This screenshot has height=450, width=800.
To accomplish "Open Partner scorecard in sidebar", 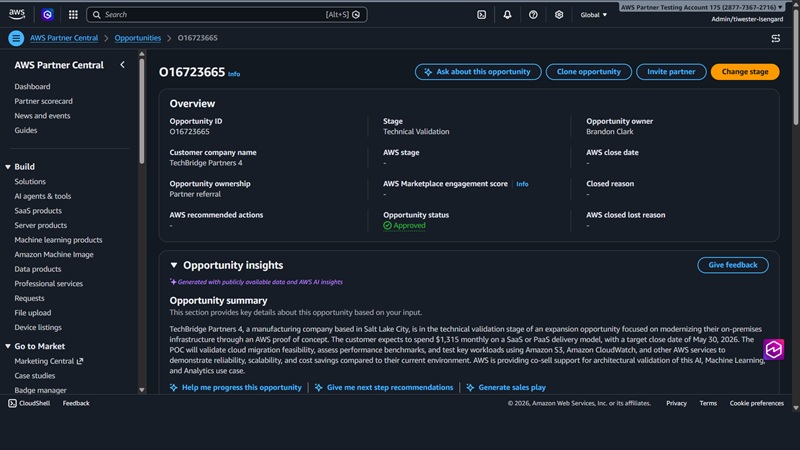I will coord(43,101).
